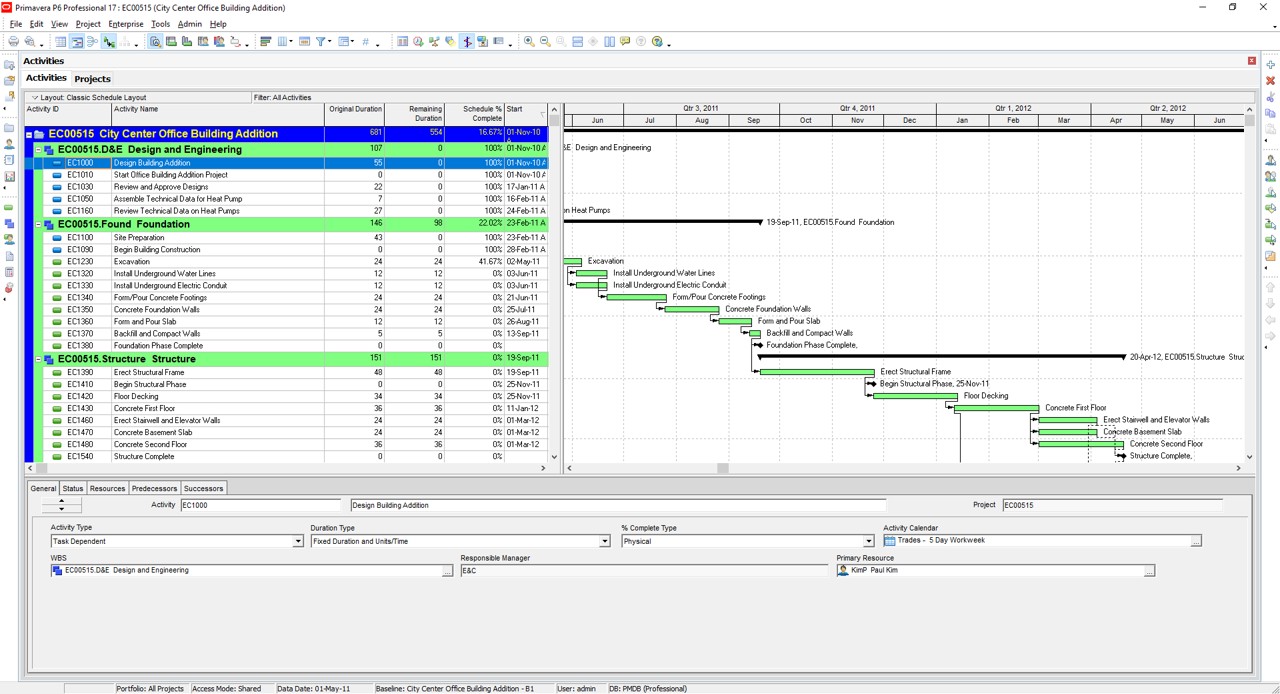The height and width of the screenshot is (694, 1280).
Task: Switch to the Predecessors tab
Action: 154,488
